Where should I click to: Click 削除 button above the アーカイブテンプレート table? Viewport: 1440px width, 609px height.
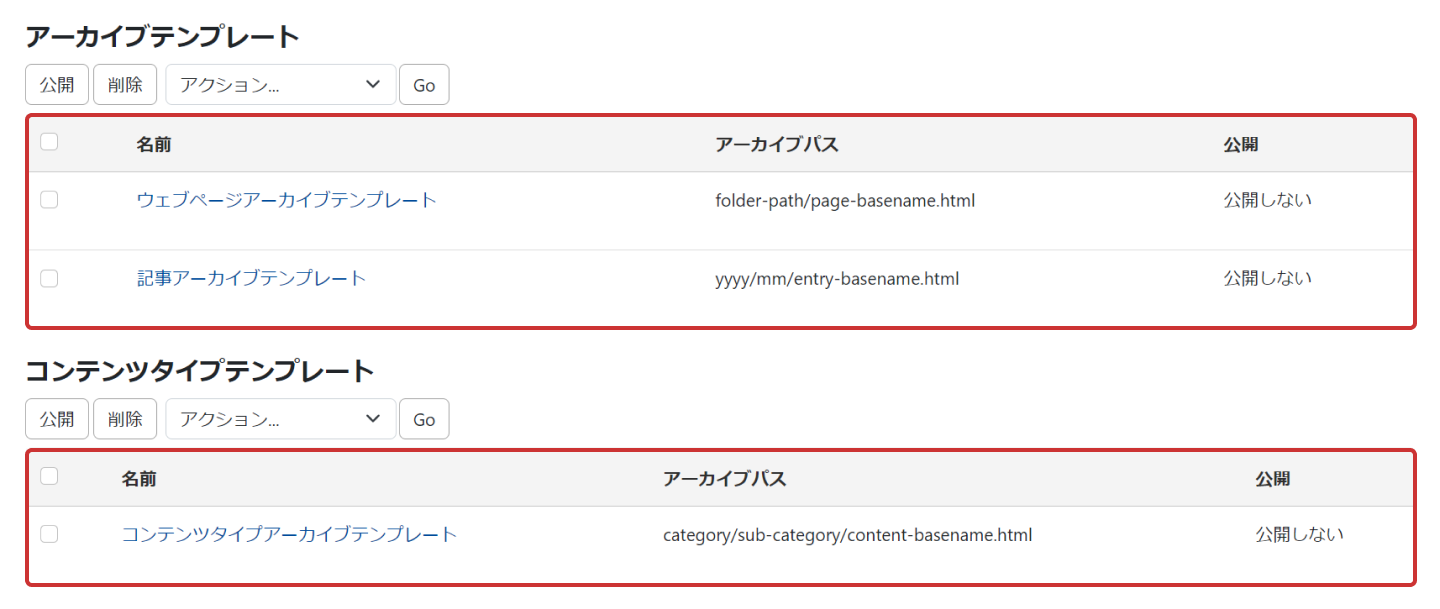pos(125,85)
